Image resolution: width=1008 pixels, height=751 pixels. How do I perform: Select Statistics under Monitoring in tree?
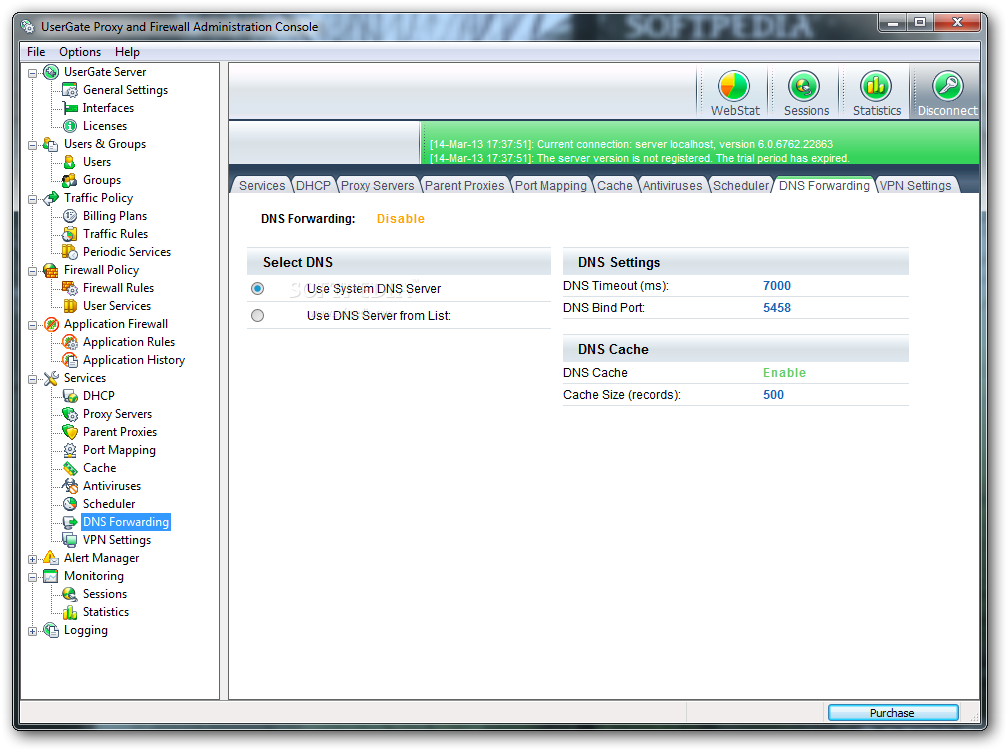pyautogui.click(x=105, y=612)
